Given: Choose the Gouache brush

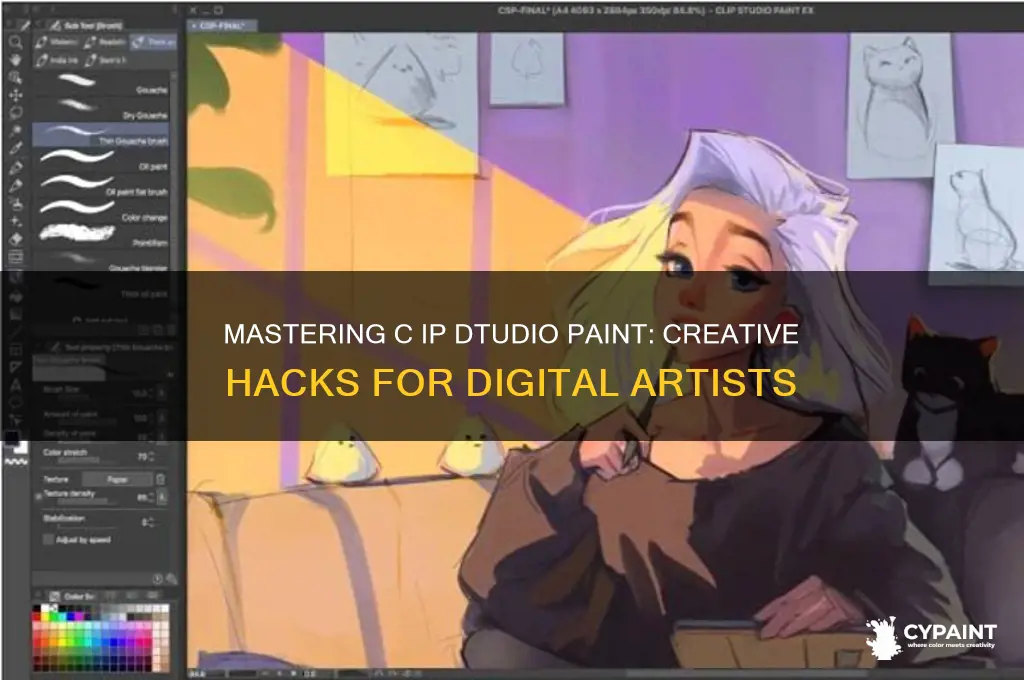Looking at the screenshot, I should click(x=101, y=84).
